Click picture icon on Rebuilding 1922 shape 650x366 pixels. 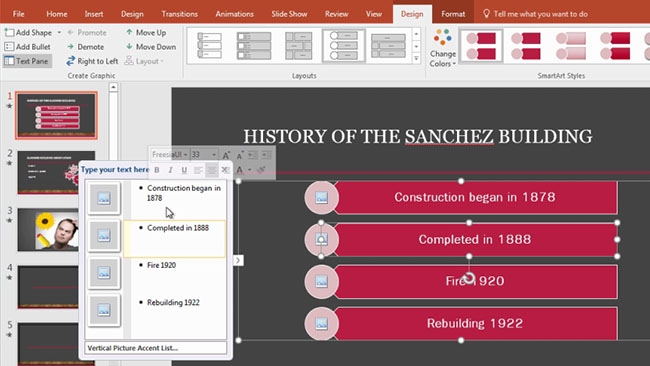pos(321,324)
